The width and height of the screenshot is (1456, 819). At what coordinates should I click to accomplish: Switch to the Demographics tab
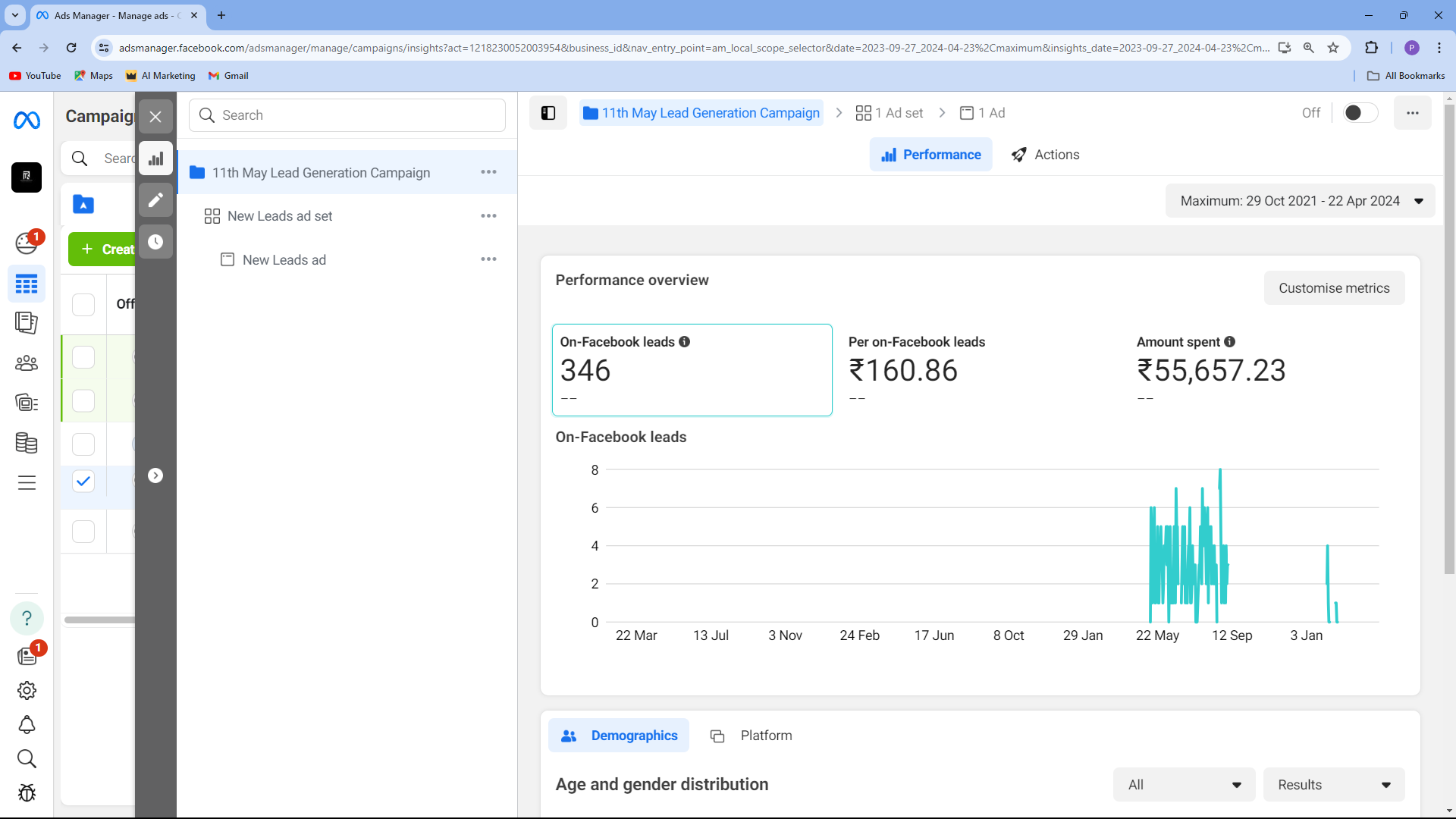(619, 736)
